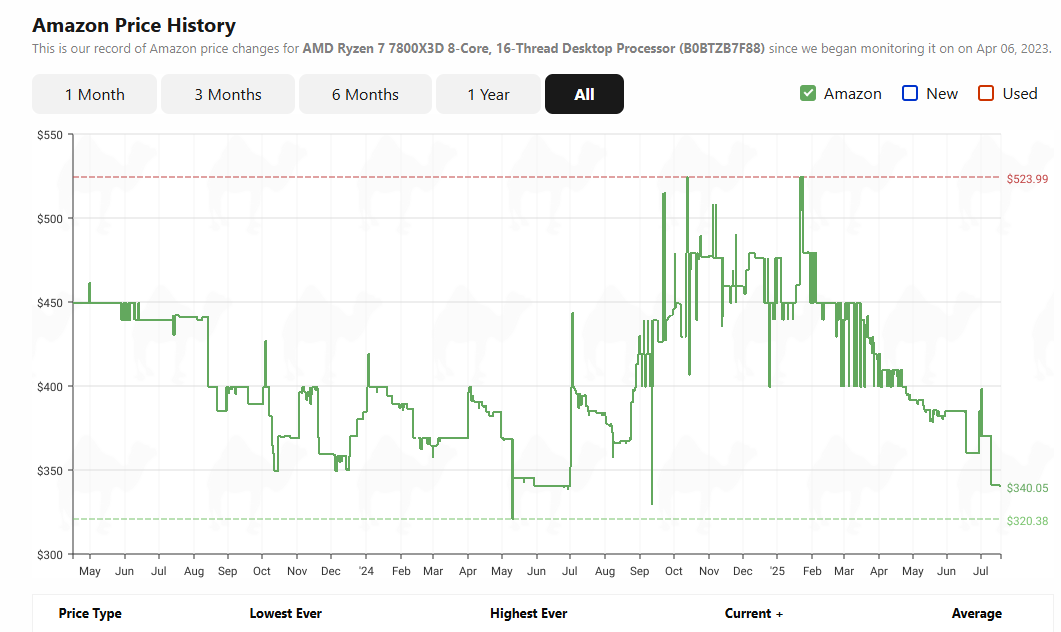Choose the 1 Year time range
The height and width of the screenshot is (632, 1061).
[x=489, y=94]
